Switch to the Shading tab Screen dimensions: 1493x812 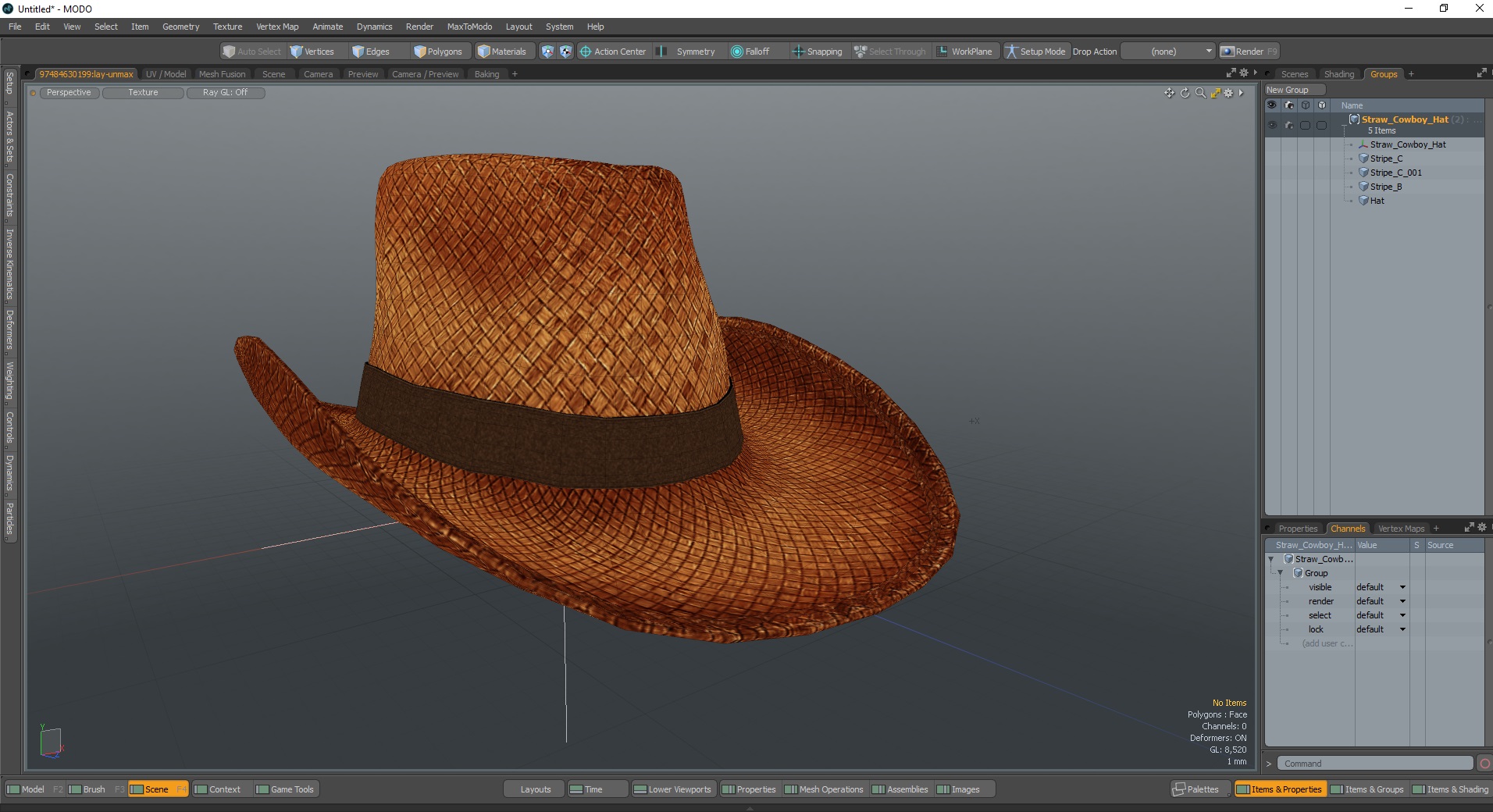[x=1339, y=74]
